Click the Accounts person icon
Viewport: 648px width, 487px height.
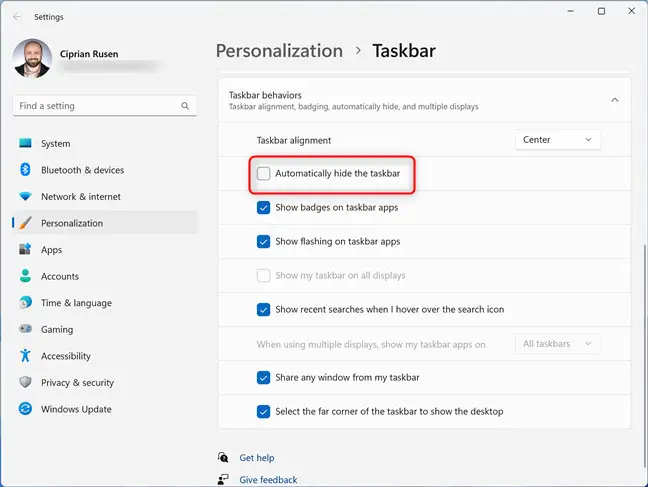click(25, 276)
